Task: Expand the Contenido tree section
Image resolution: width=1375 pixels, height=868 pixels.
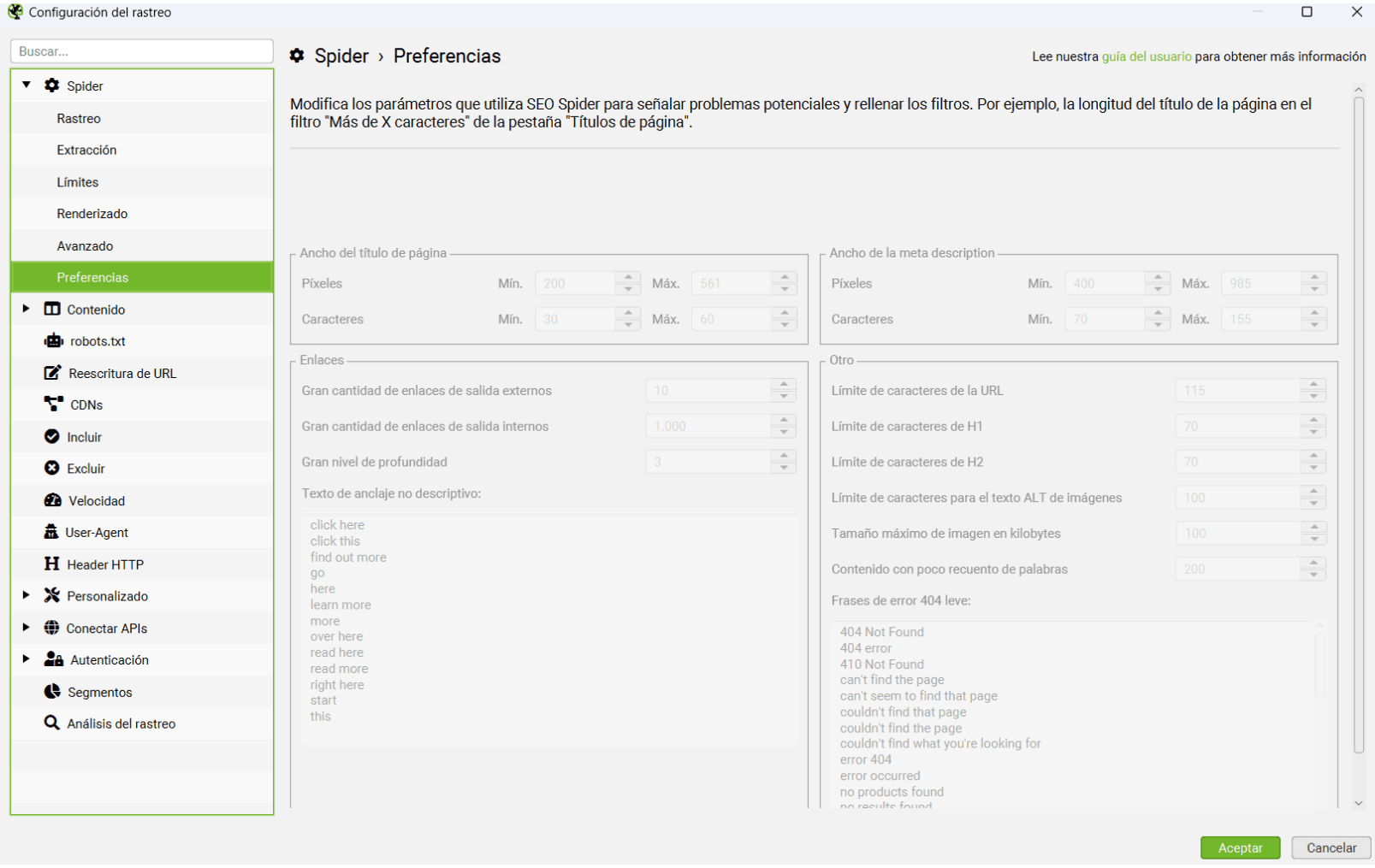Action: pos(27,309)
